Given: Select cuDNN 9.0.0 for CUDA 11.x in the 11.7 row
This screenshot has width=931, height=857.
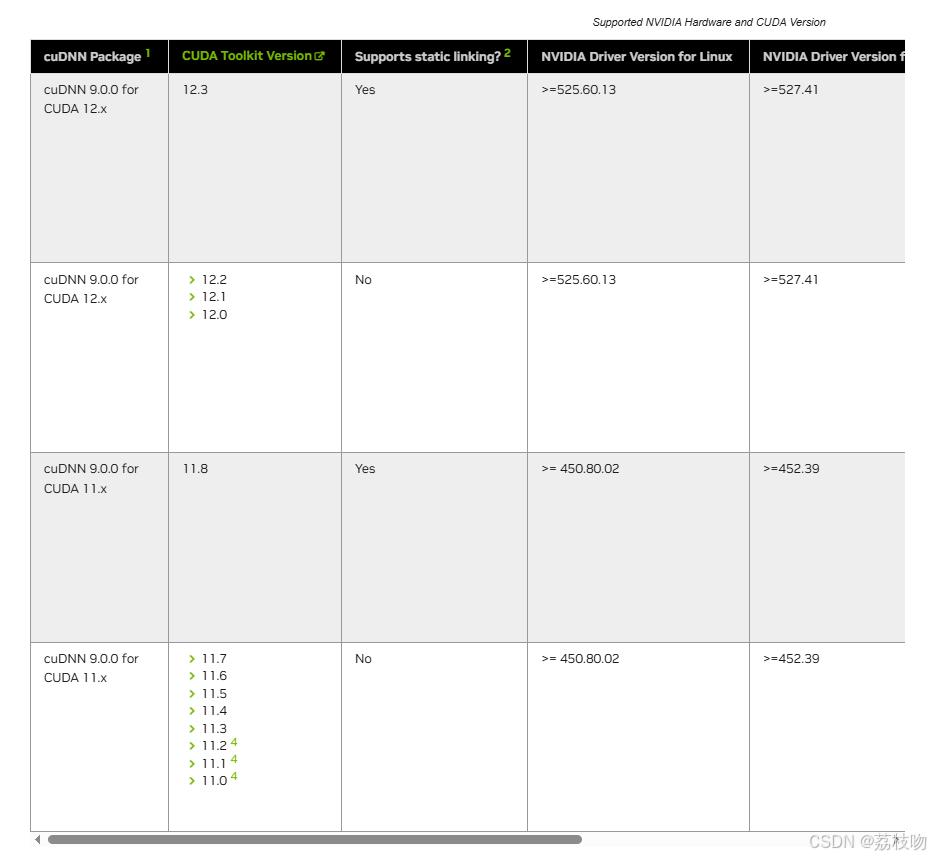Looking at the screenshot, I should click(x=91, y=668).
